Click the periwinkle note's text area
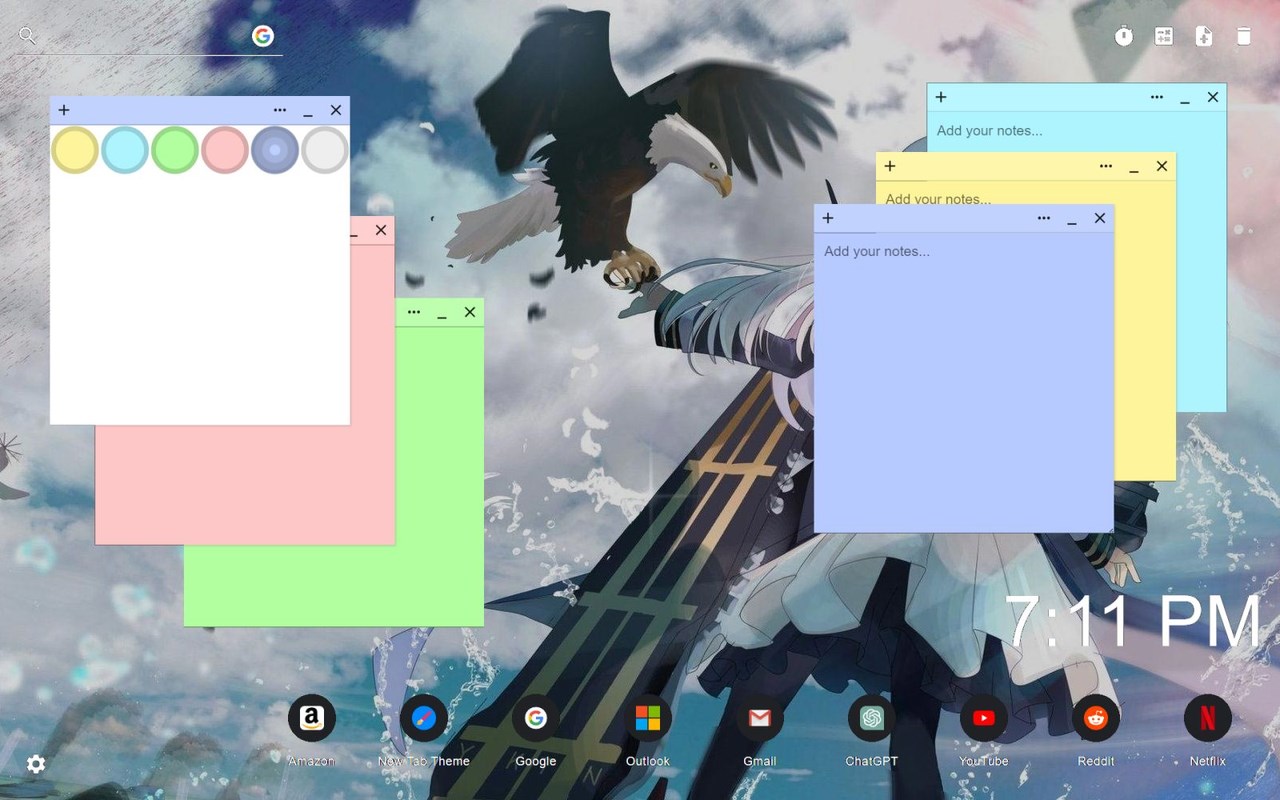Viewport: 1280px width, 800px height. [x=963, y=382]
